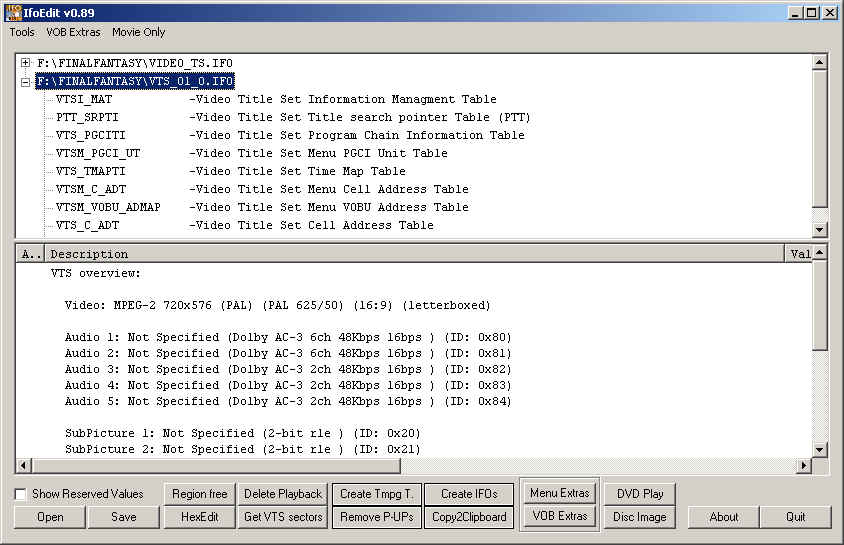Click the Description column header
Image resolution: width=844 pixels, height=545 pixels.
click(414, 254)
